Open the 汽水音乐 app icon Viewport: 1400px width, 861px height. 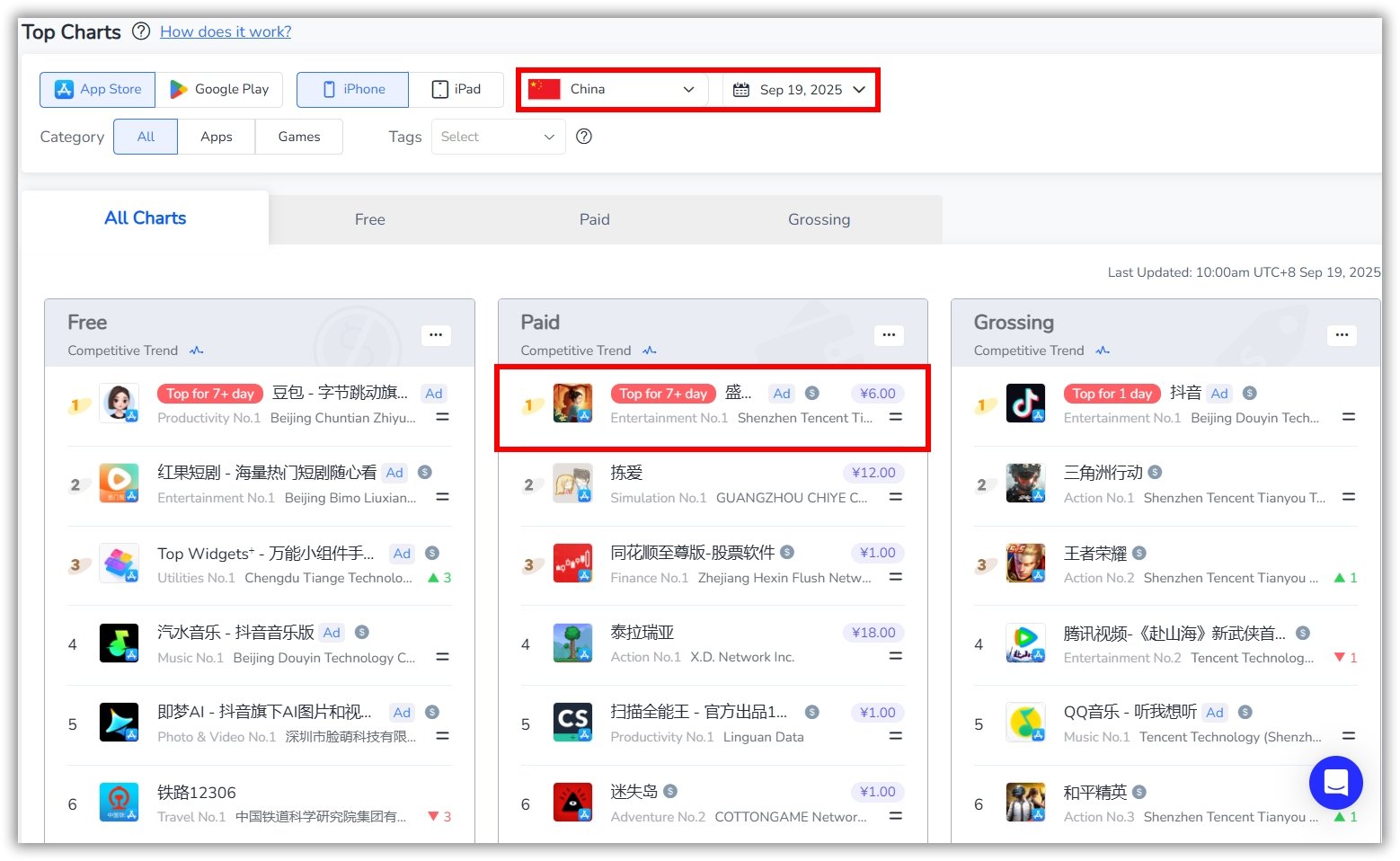click(x=119, y=644)
